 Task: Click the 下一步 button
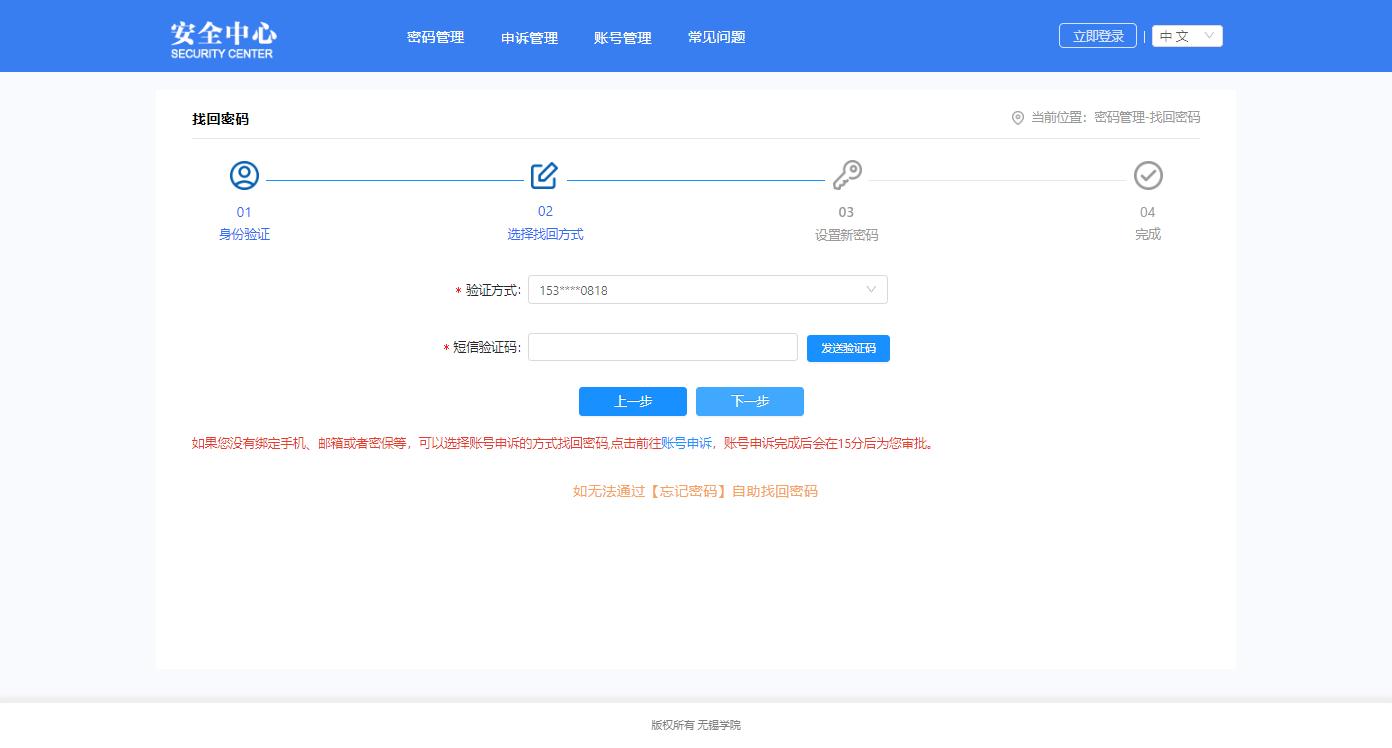(x=749, y=401)
